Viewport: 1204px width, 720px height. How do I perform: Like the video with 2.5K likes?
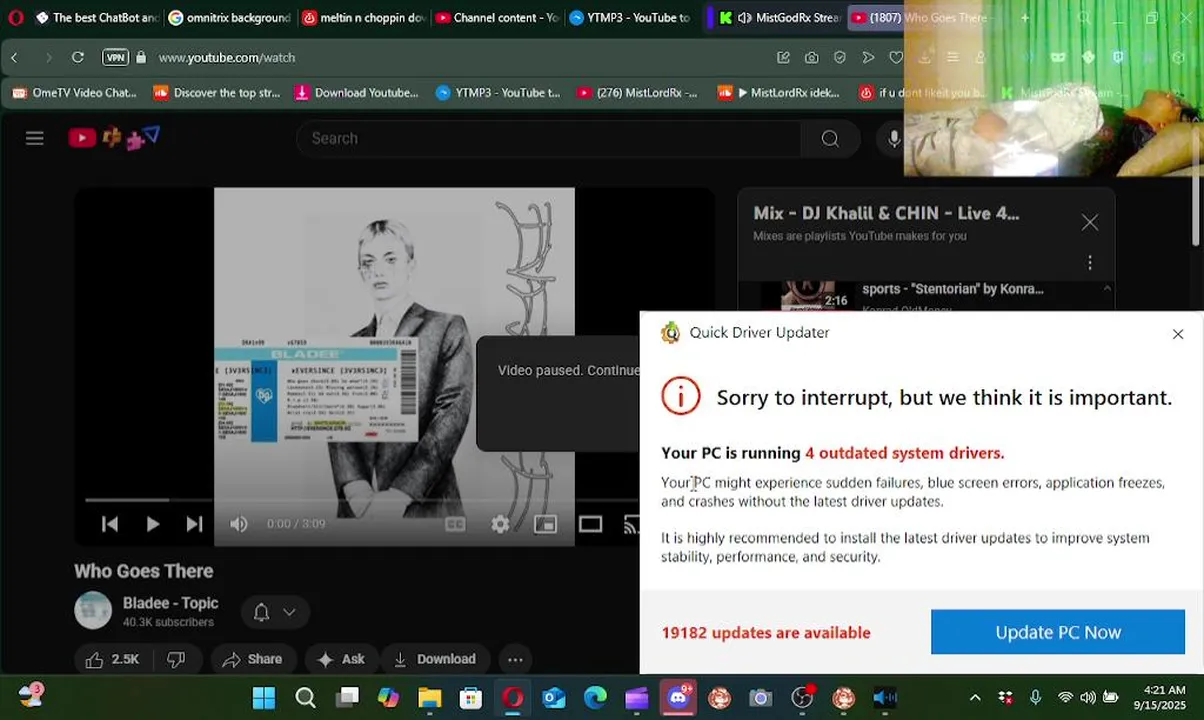pyautogui.click(x=112, y=659)
